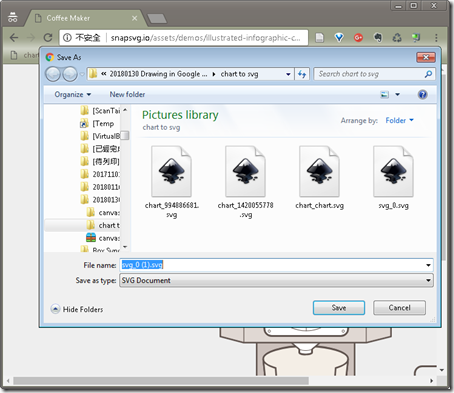Click the red G+ extension icon

pyautogui.click(x=358, y=38)
